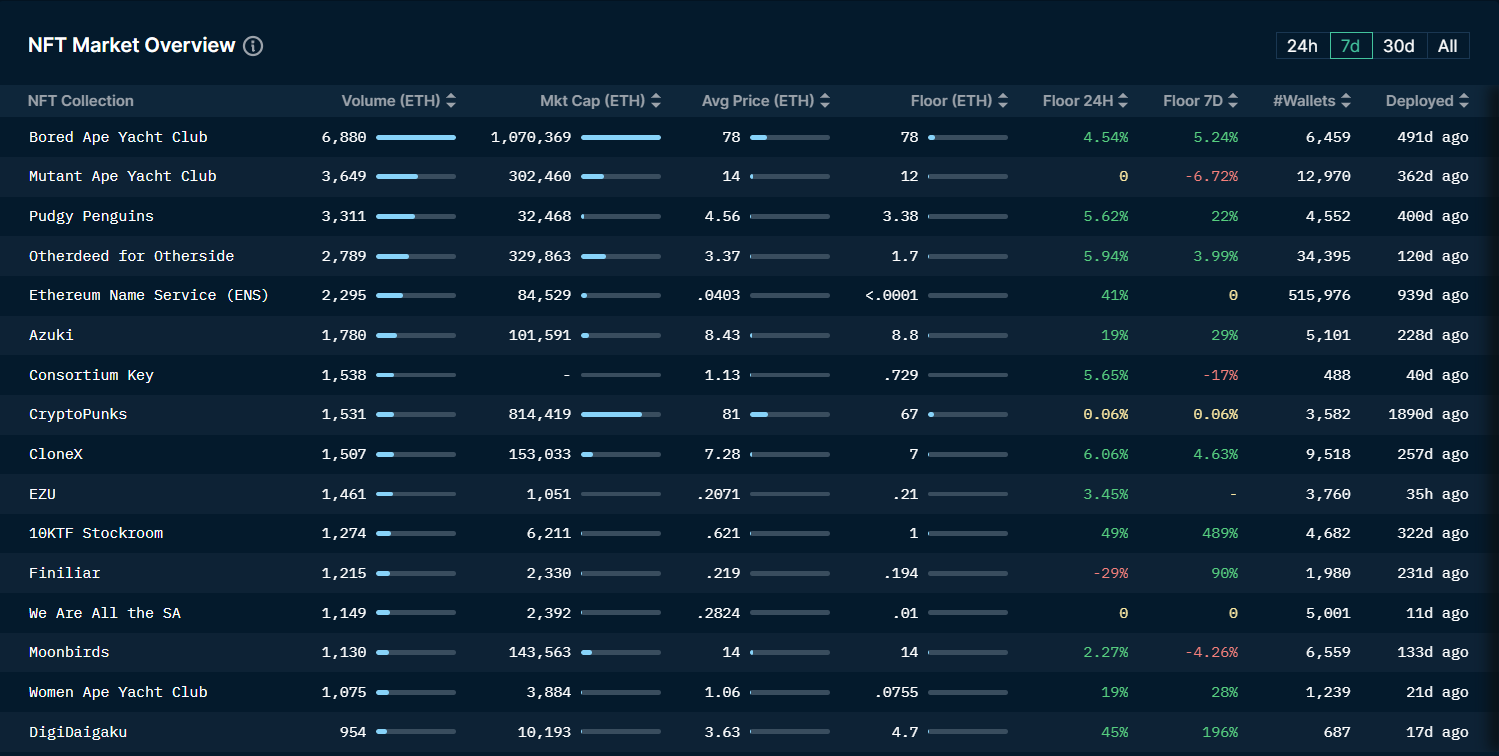1499x756 pixels.
Task: Show the All time range
Action: coord(1447,46)
